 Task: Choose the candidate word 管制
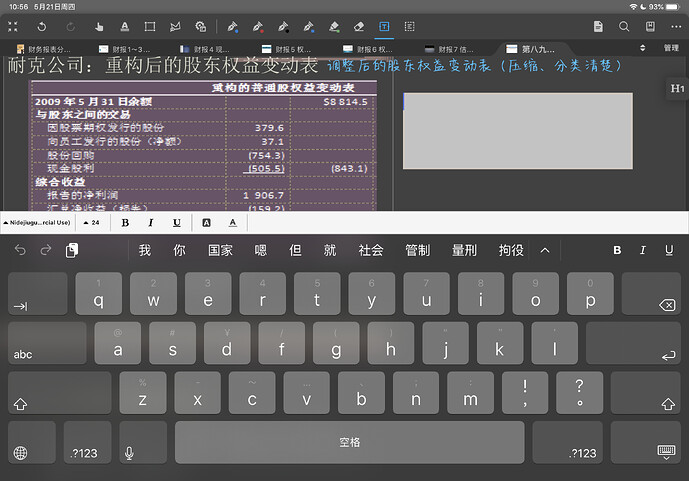click(x=417, y=250)
